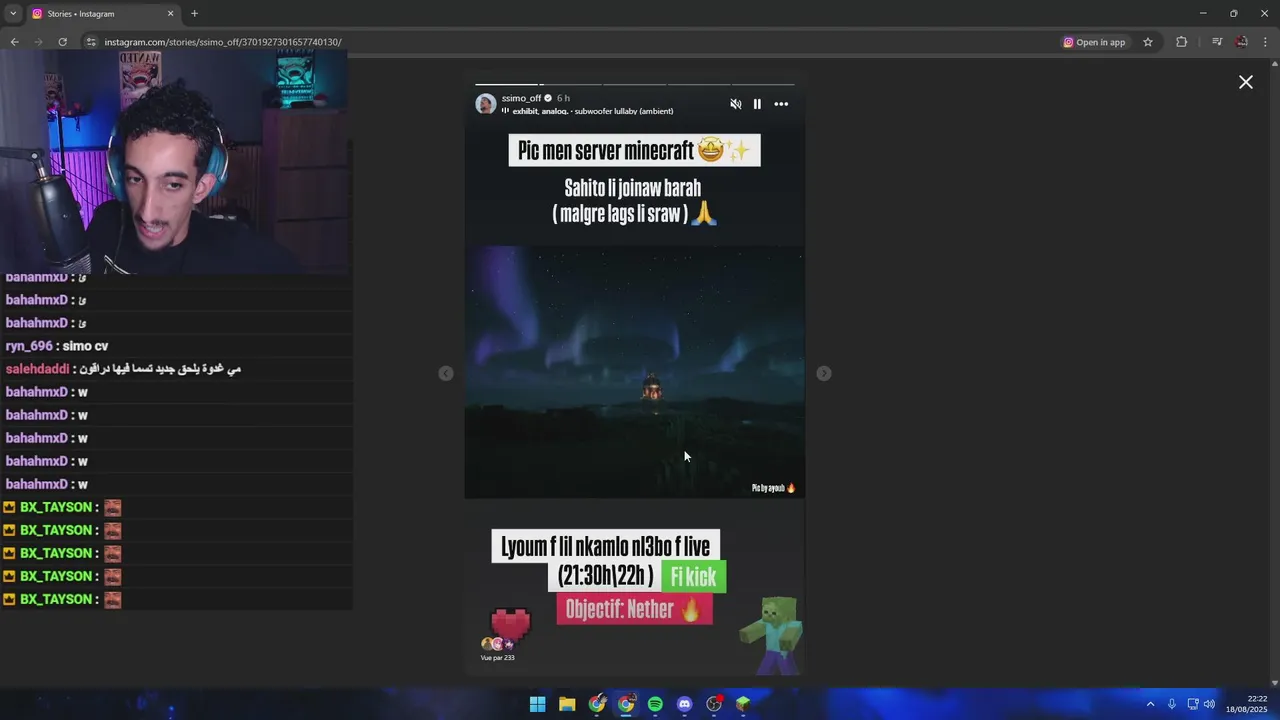Open the tab search dropdown arrow
Image resolution: width=1280 pixels, height=720 pixels.
(12, 14)
